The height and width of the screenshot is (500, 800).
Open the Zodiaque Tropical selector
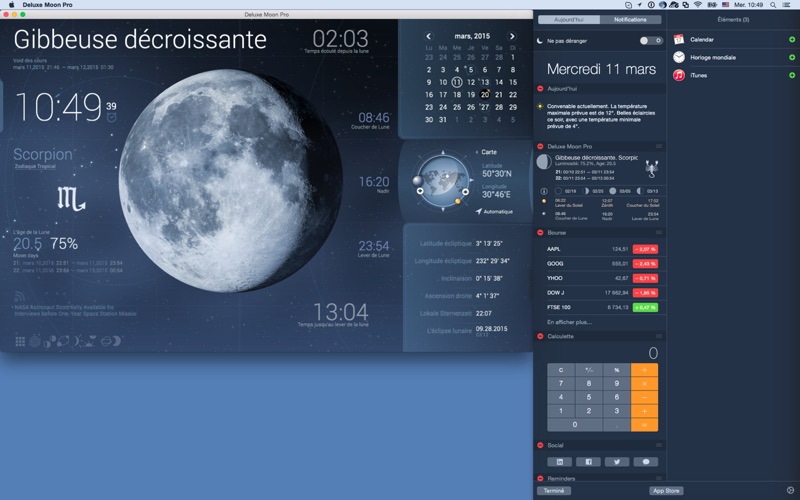[x=35, y=166]
